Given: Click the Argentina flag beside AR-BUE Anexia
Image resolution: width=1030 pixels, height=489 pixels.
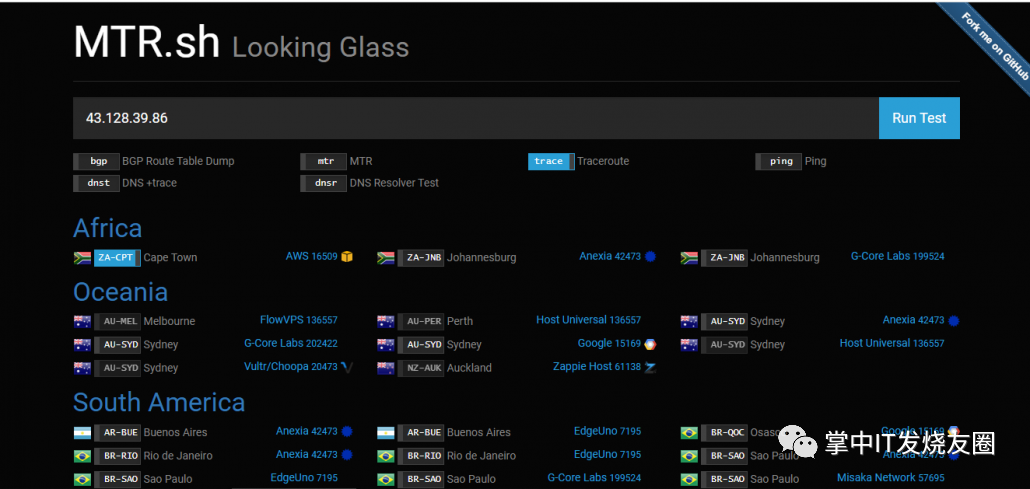Looking at the screenshot, I should tap(82, 432).
